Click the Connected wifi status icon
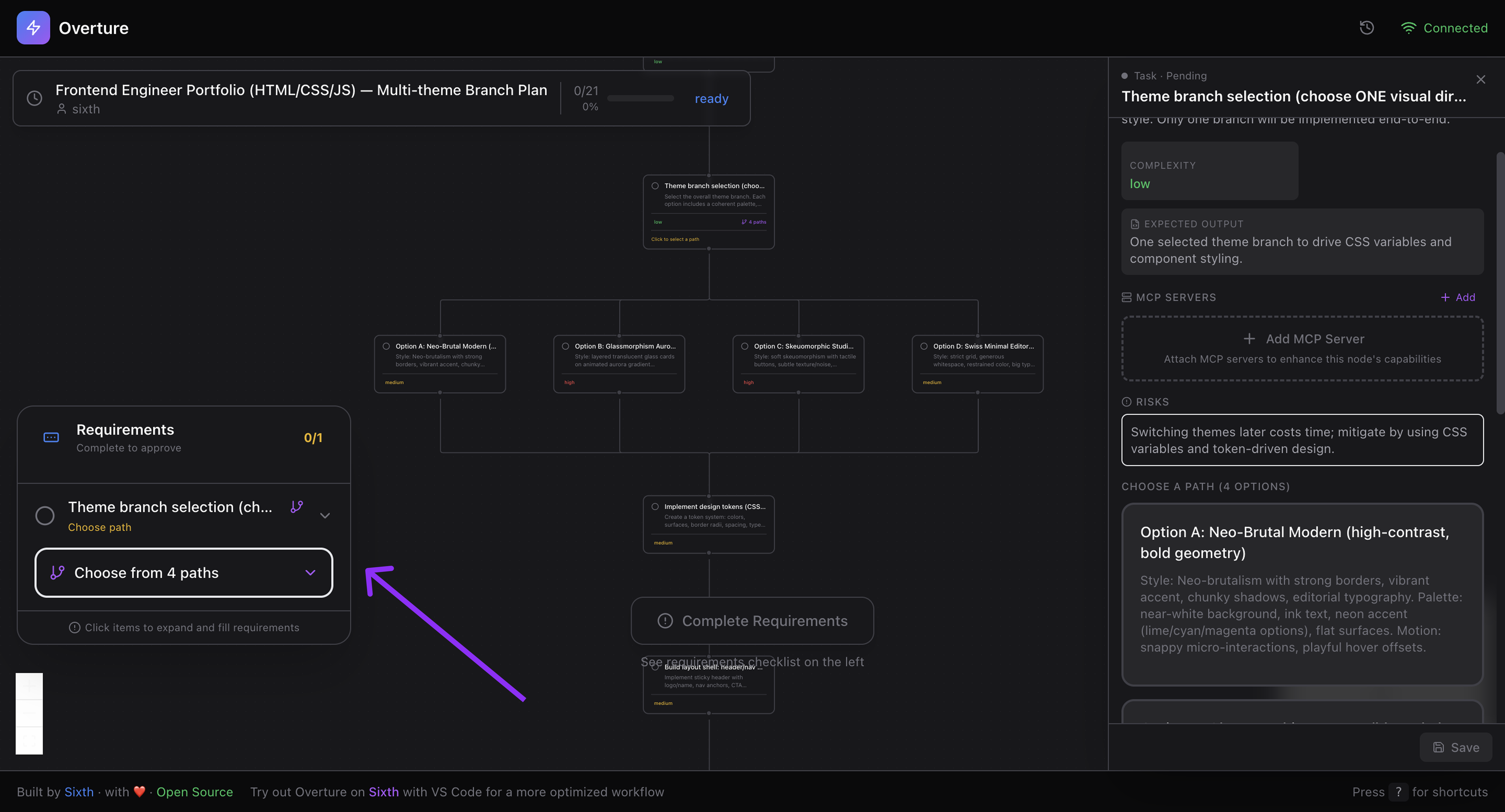Screen dimensions: 1505x812 1409,28
